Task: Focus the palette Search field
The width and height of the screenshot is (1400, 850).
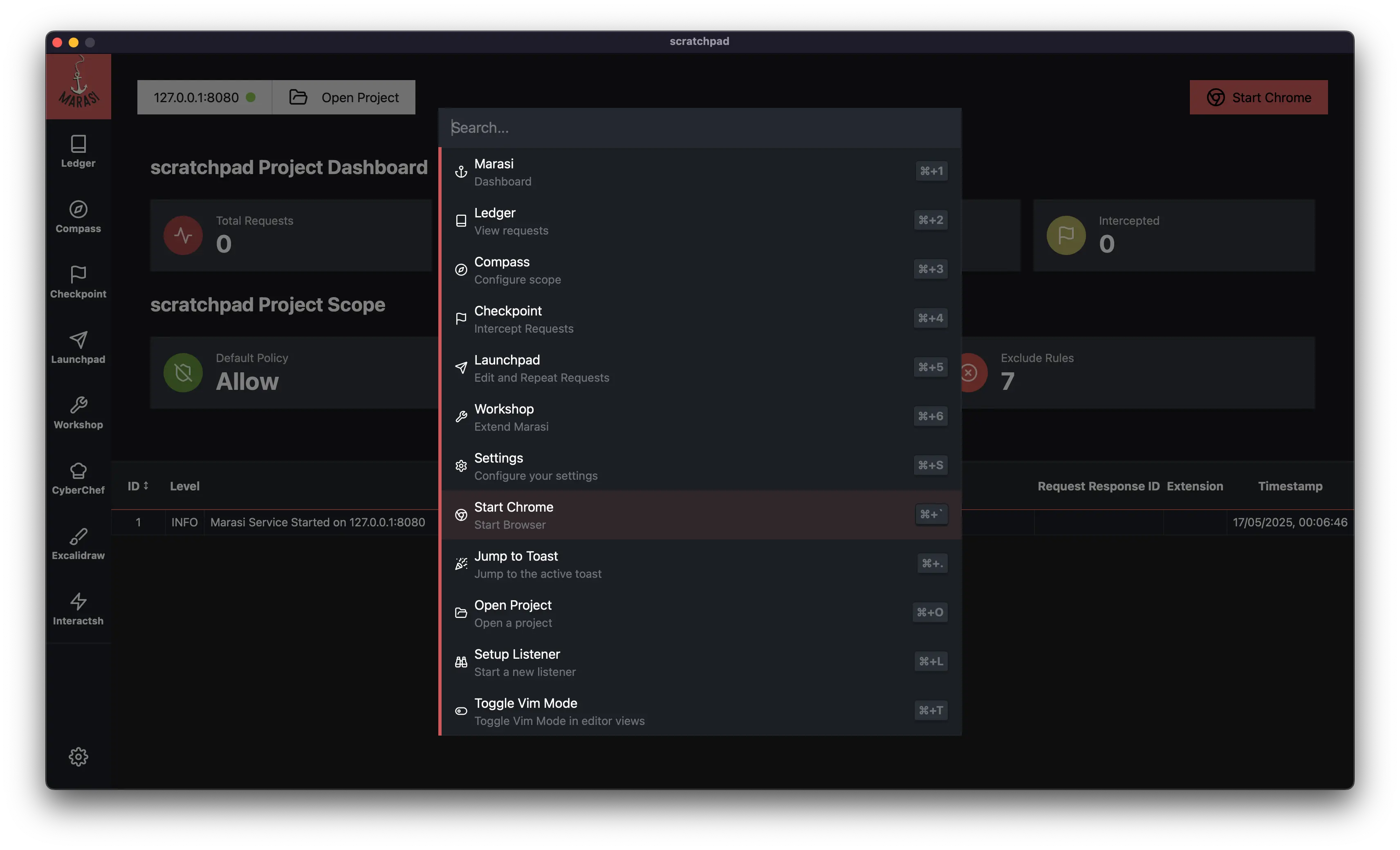Action: tap(700, 128)
